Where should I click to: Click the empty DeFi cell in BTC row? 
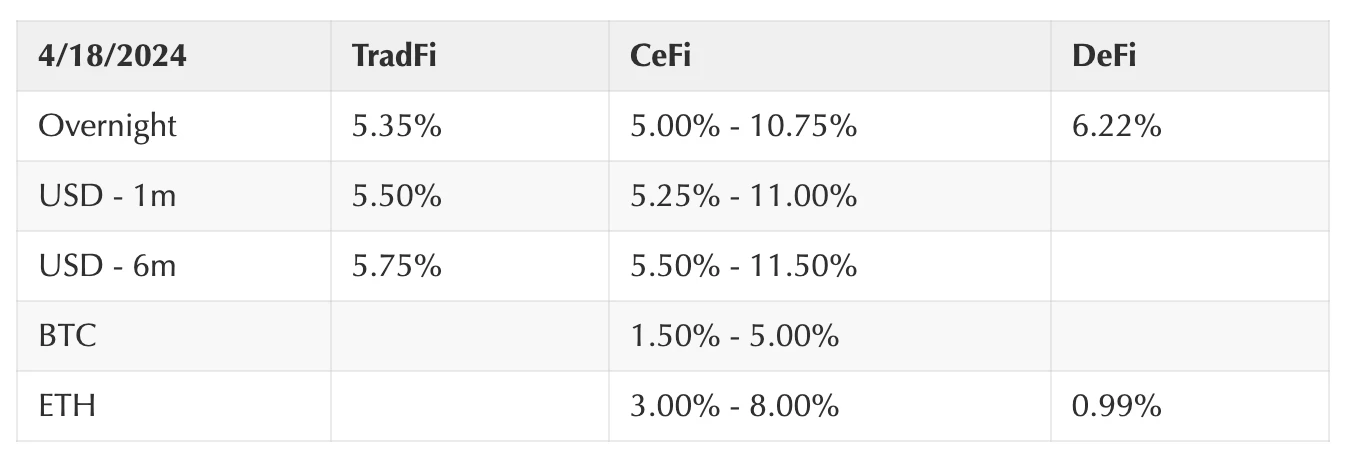click(1190, 336)
